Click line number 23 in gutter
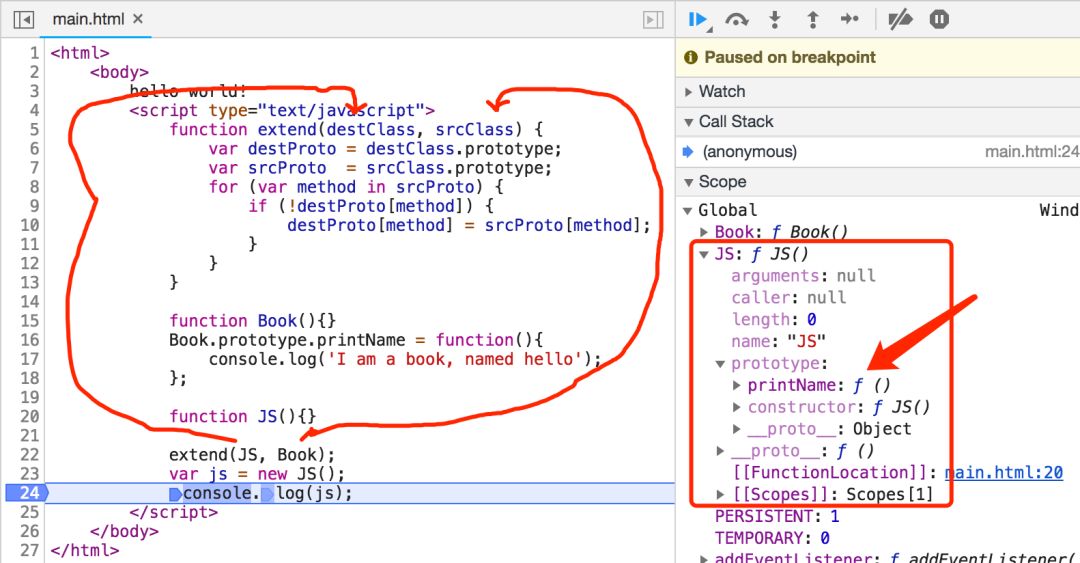Screen dimensions: 1080x563 point(30,474)
